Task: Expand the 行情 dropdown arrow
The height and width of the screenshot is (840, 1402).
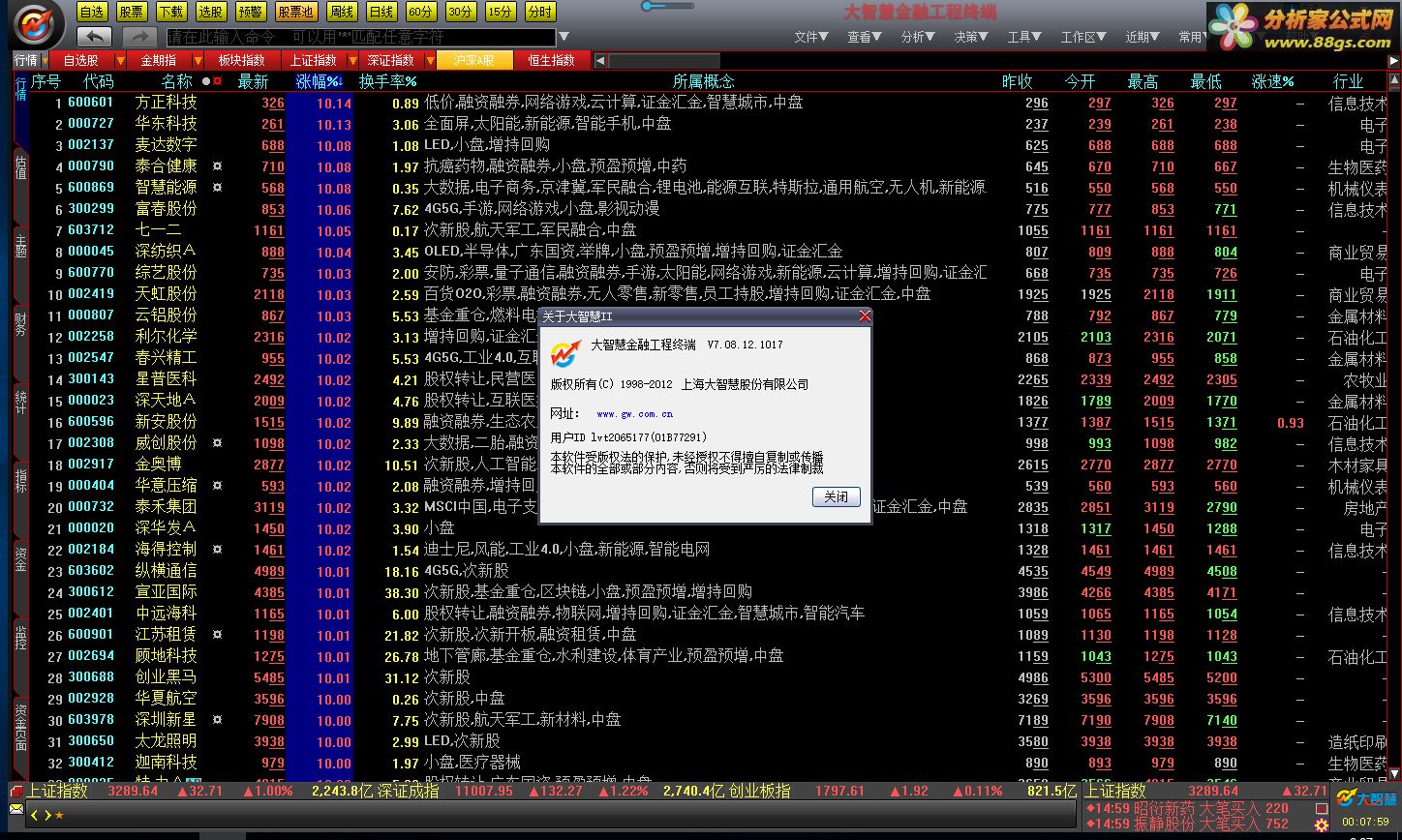Action: pos(45,61)
